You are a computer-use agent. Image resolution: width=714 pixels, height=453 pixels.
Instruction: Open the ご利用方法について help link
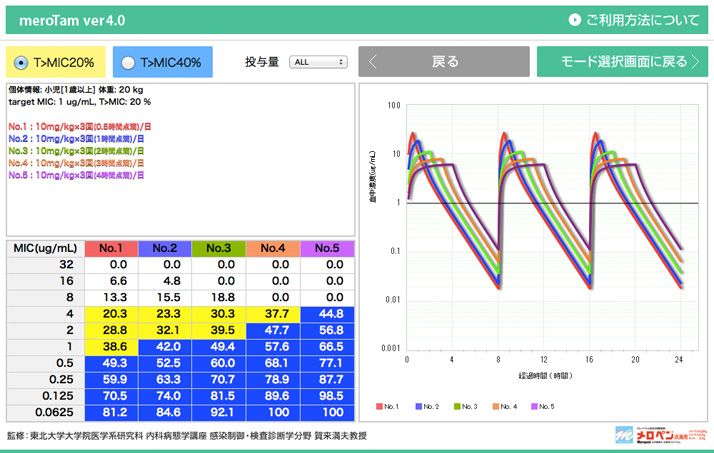[x=642, y=19]
